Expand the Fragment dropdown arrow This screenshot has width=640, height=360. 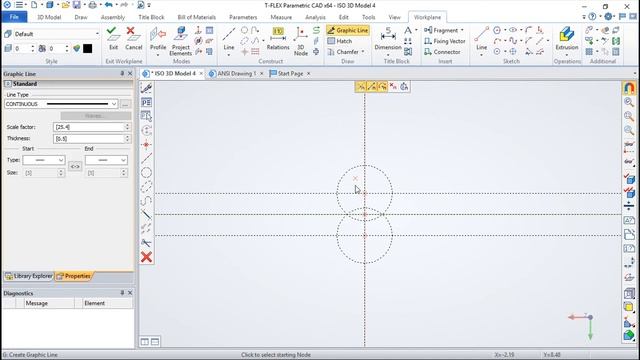click(x=462, y=30)
